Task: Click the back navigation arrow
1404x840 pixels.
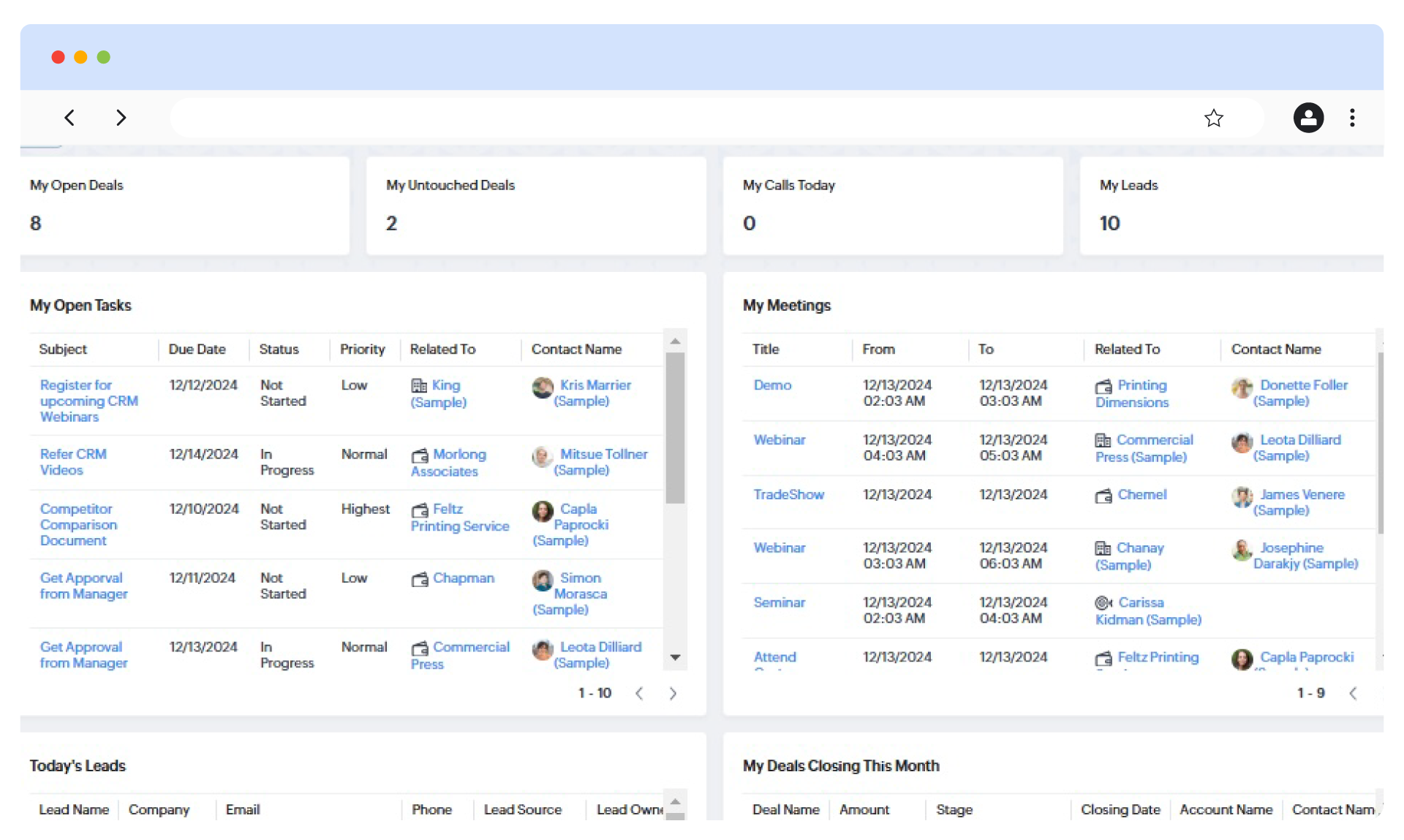Action: [x=69, y=118]
